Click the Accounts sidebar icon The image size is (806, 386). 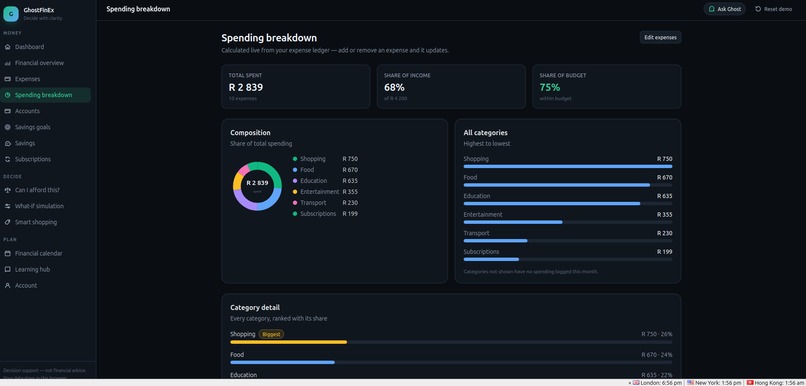tap(7, 111)
